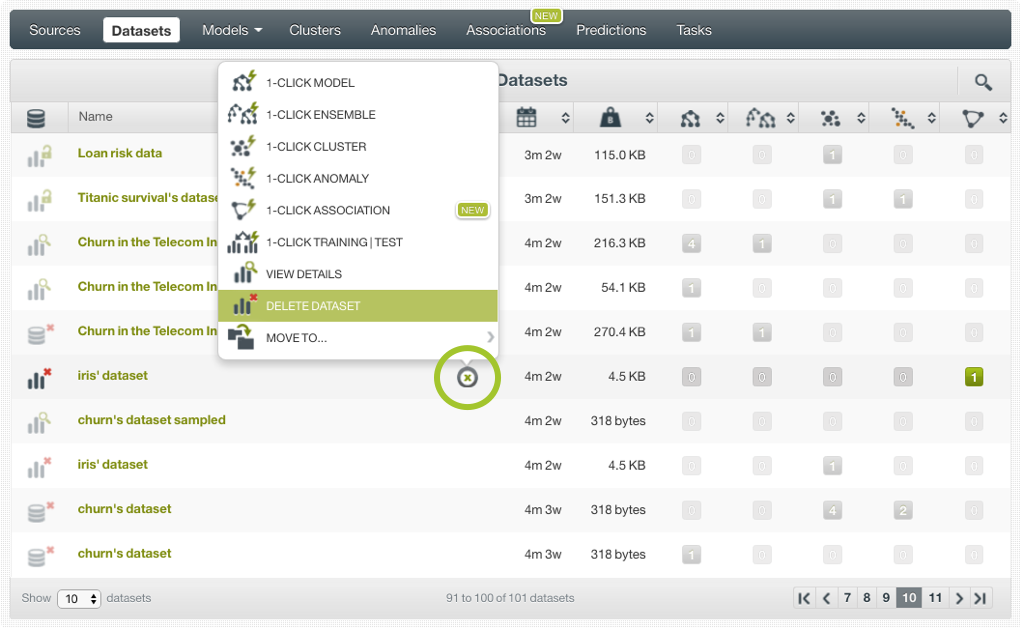The height and width of the screenshot is (628, 1020).
Task: Open the churn's dataset sampled link
Action: click(152, 420)
